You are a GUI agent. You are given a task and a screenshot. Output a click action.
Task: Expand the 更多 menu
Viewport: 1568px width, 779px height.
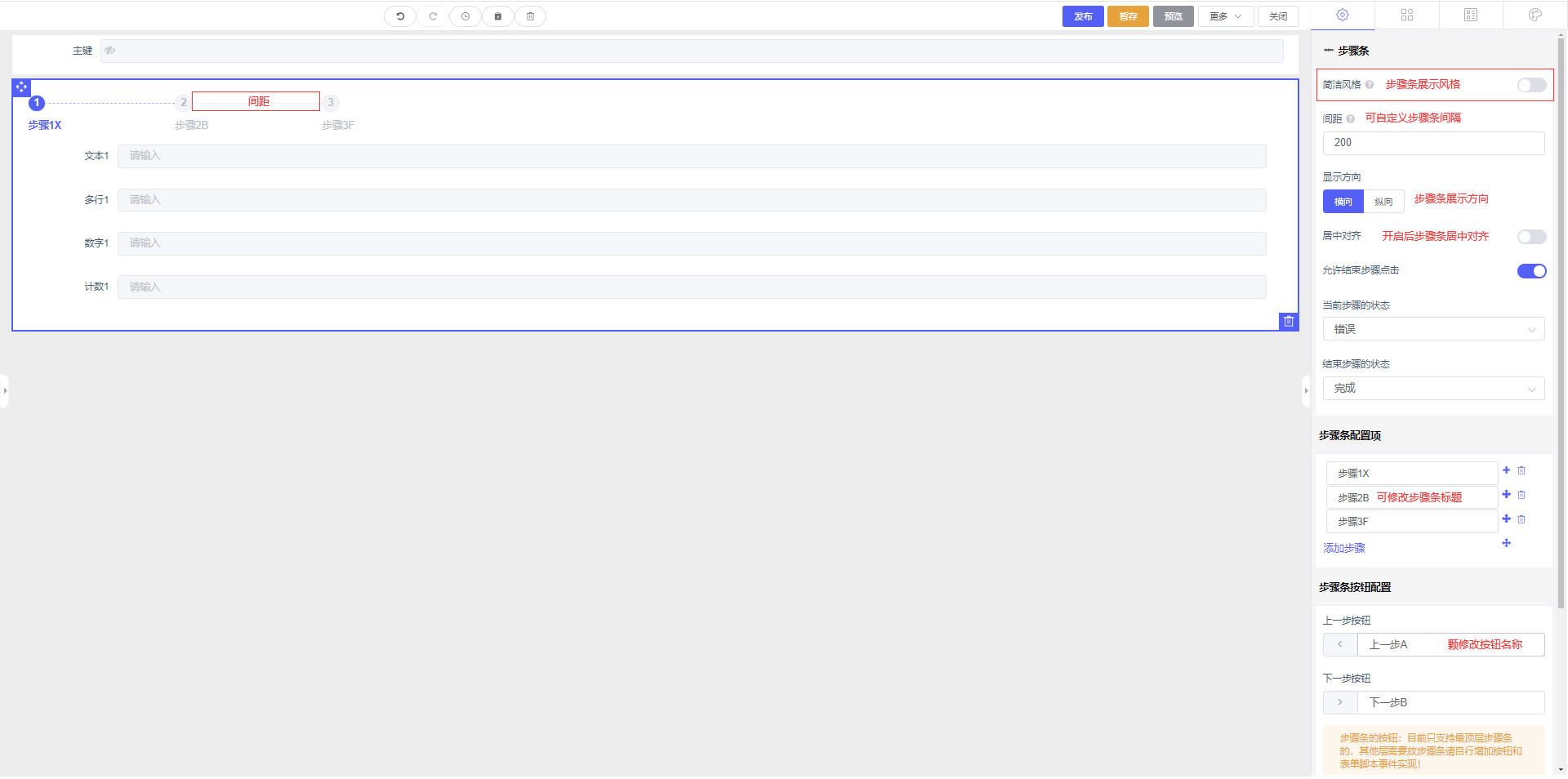(x=1225, y=16)
